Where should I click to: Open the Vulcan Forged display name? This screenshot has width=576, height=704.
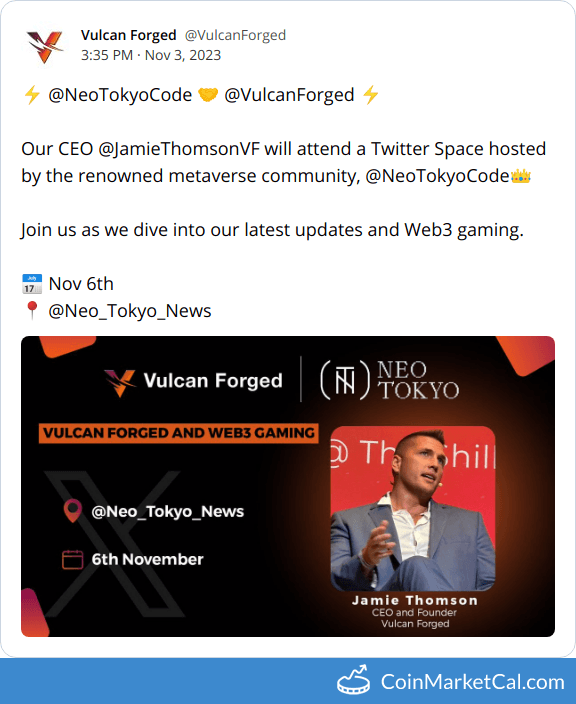pos(128,35)
